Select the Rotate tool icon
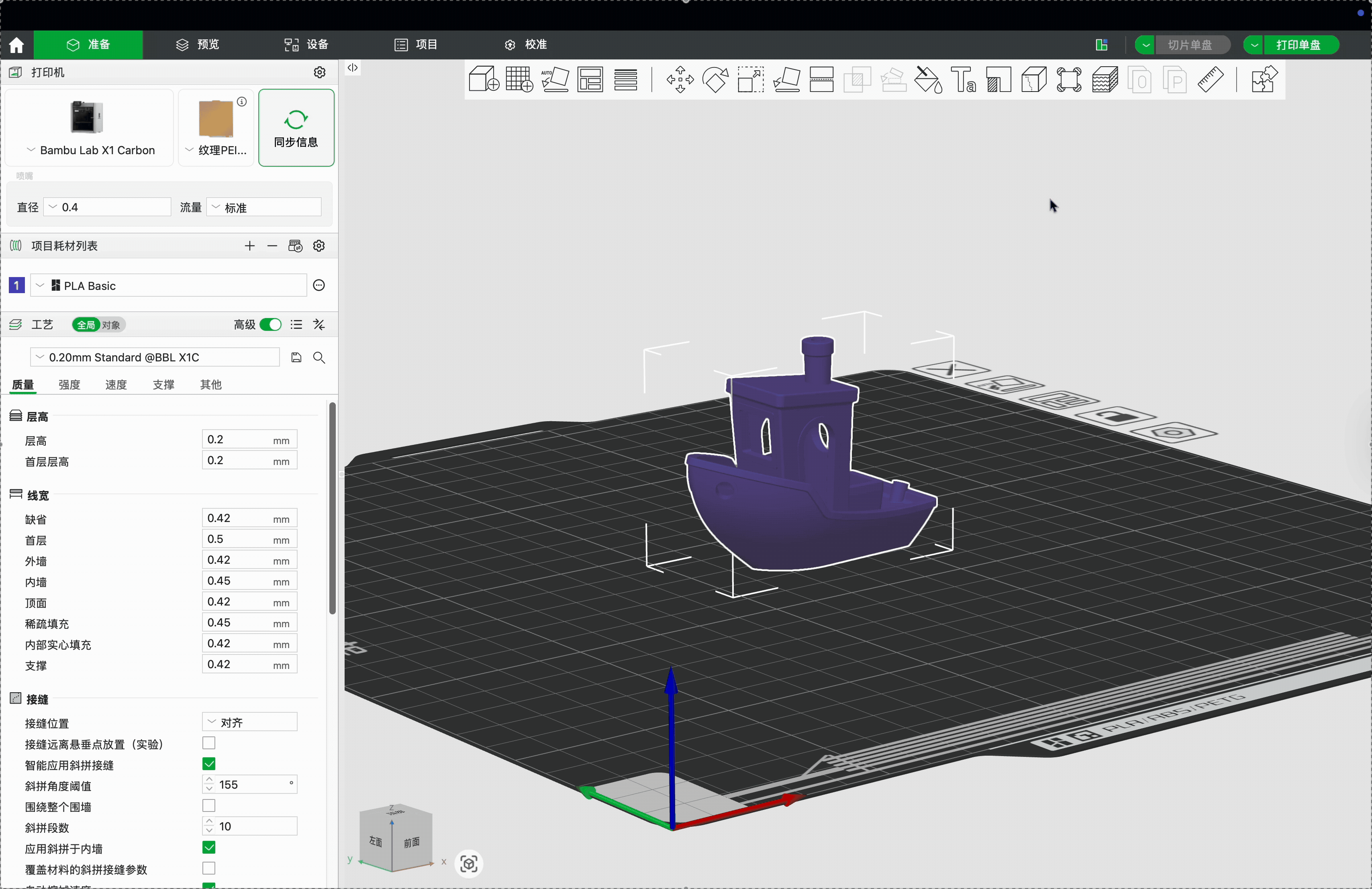 coord(715,80)
